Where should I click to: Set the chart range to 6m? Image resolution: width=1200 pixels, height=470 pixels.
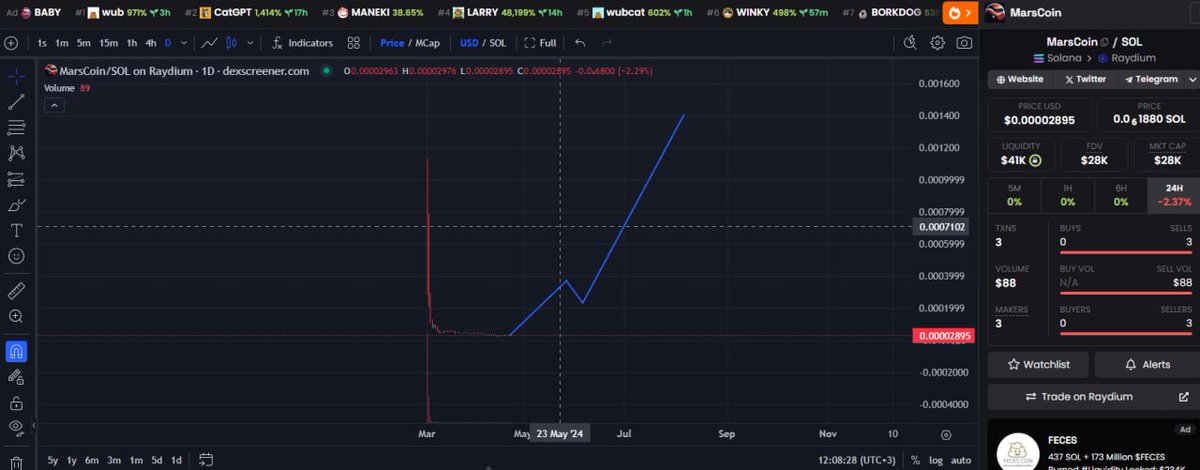91,460
